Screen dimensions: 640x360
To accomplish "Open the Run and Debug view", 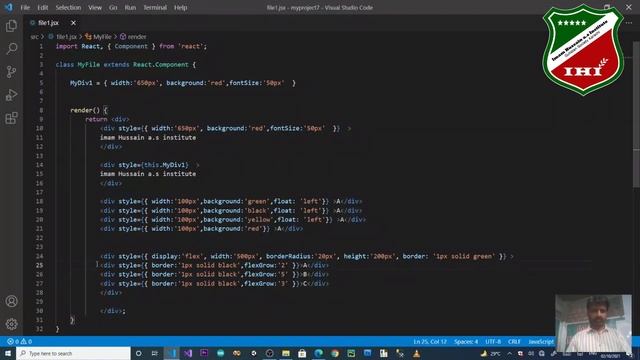I will pos(11,95).
